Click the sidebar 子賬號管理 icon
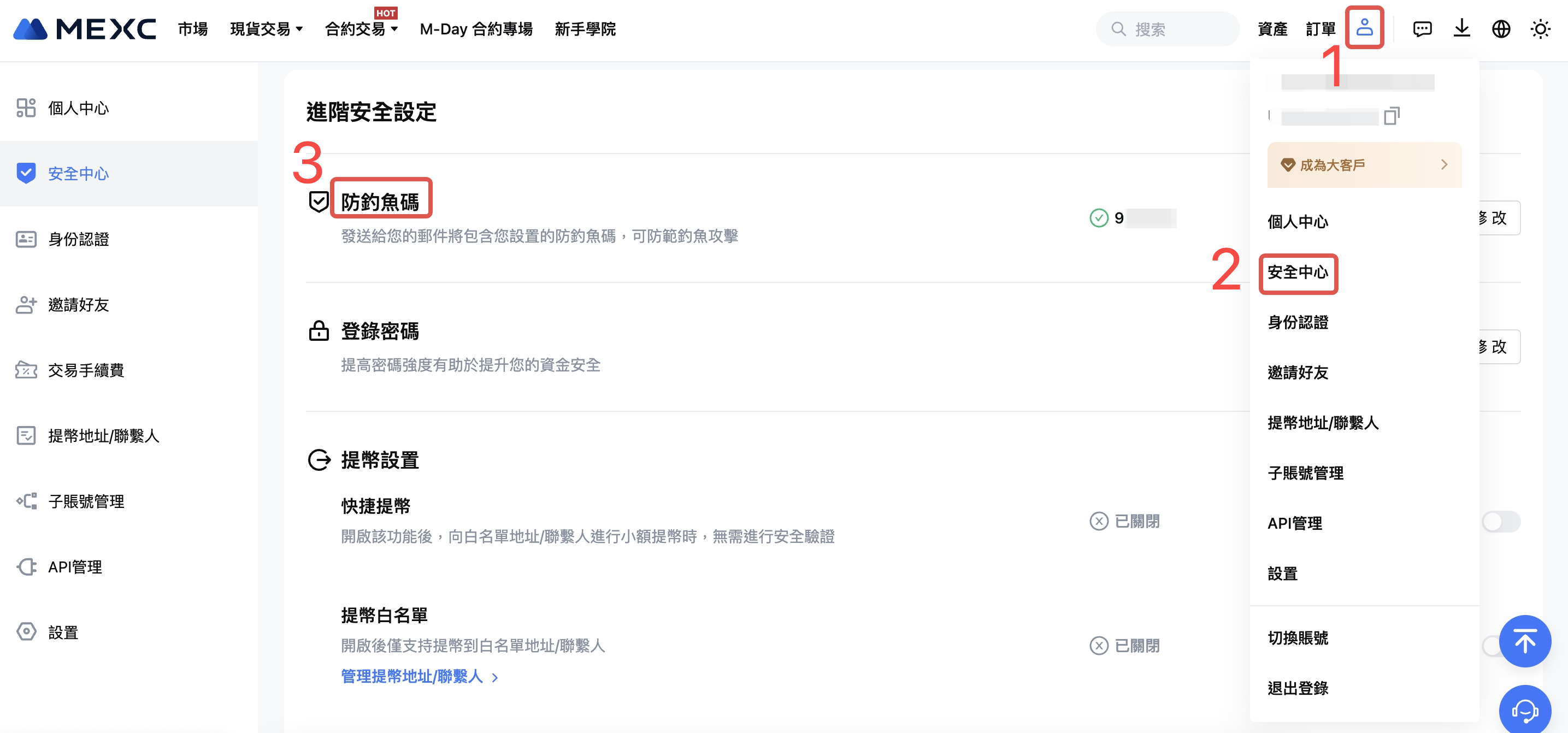Image resolution: width=1568 pixels, height=733 pixels. coord(26,501)
